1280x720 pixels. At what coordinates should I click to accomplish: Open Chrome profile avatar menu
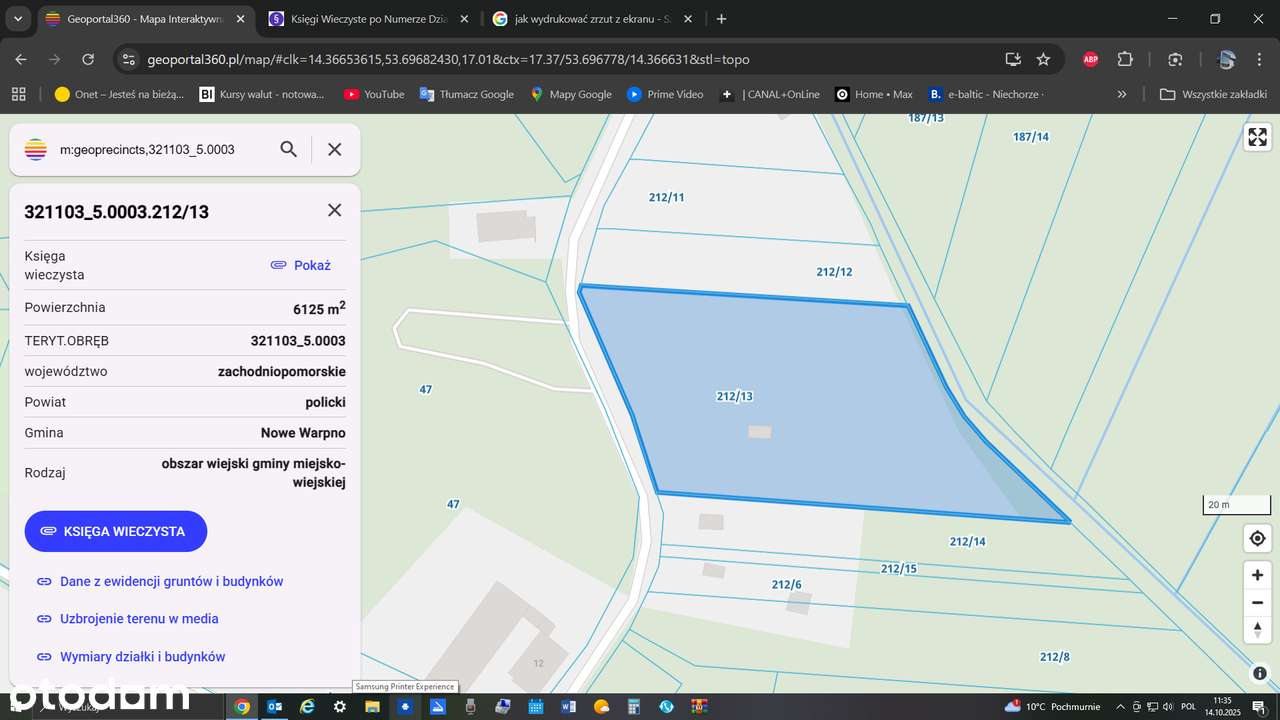point(1226,60)
